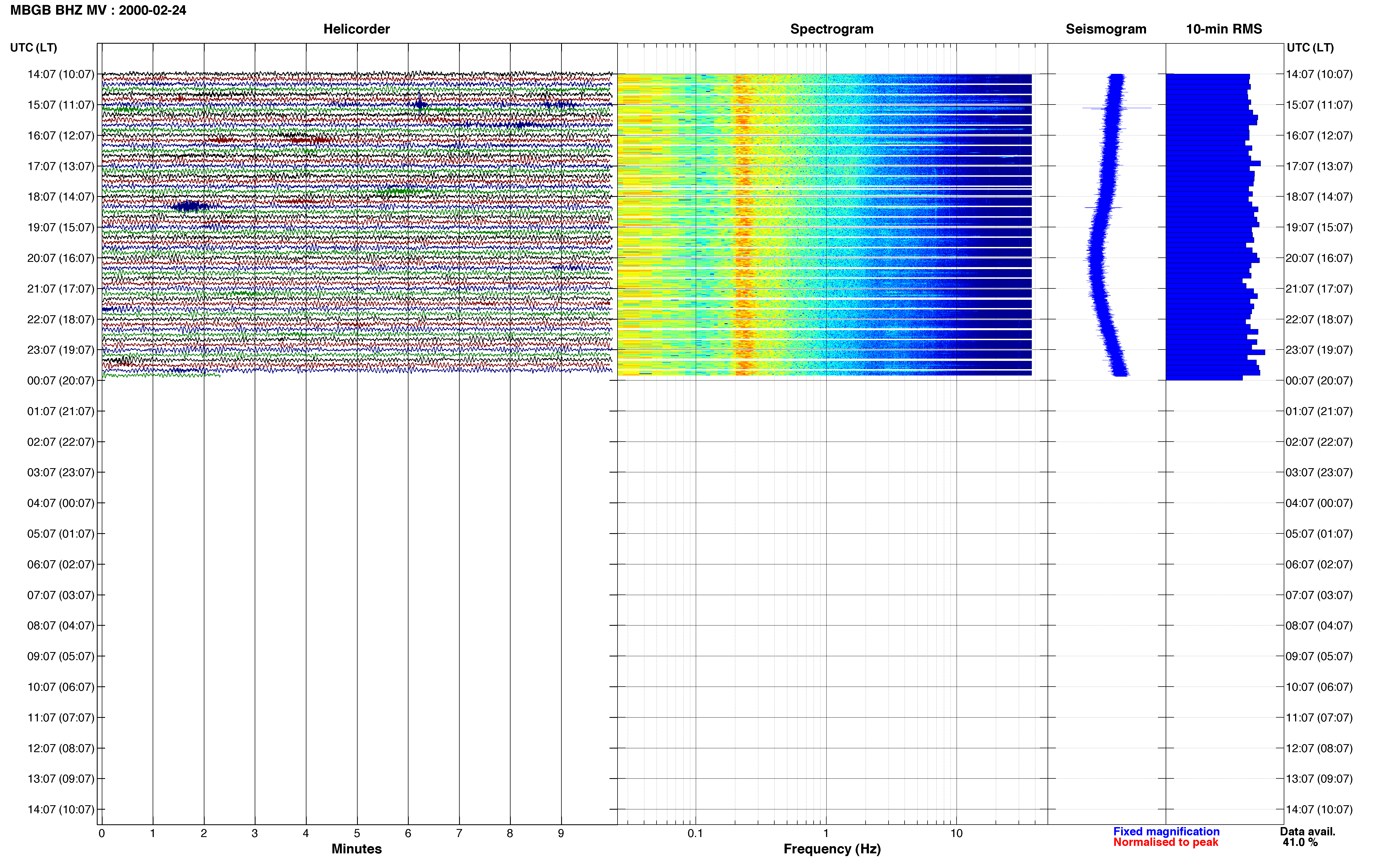Click the '0' minutes tick label
This screenshot has height=868, width=1388.
click(101, 833)
